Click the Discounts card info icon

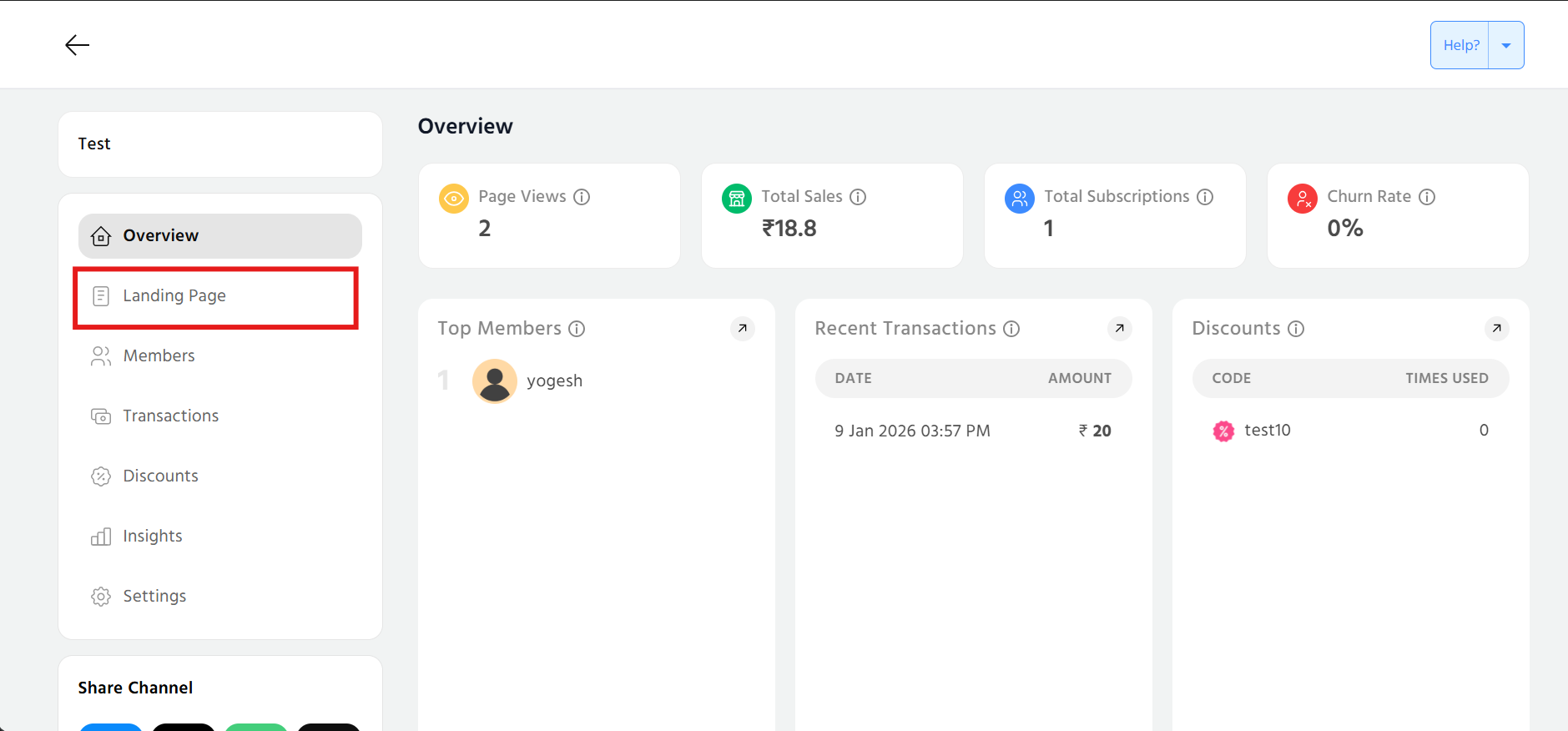1296,329
